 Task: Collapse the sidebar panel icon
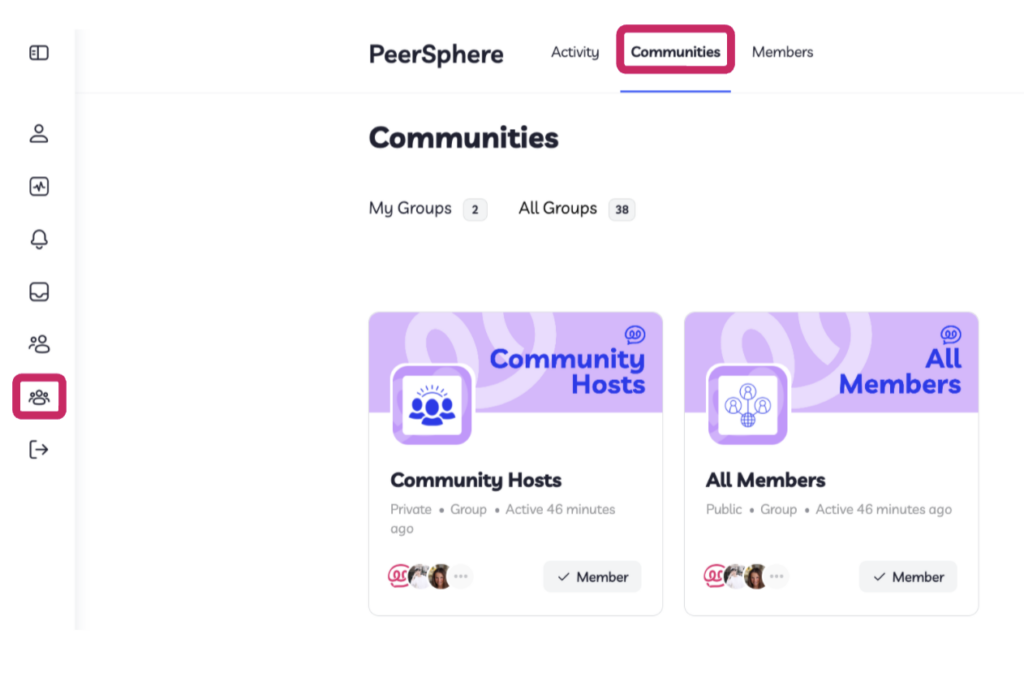[39, 53]
